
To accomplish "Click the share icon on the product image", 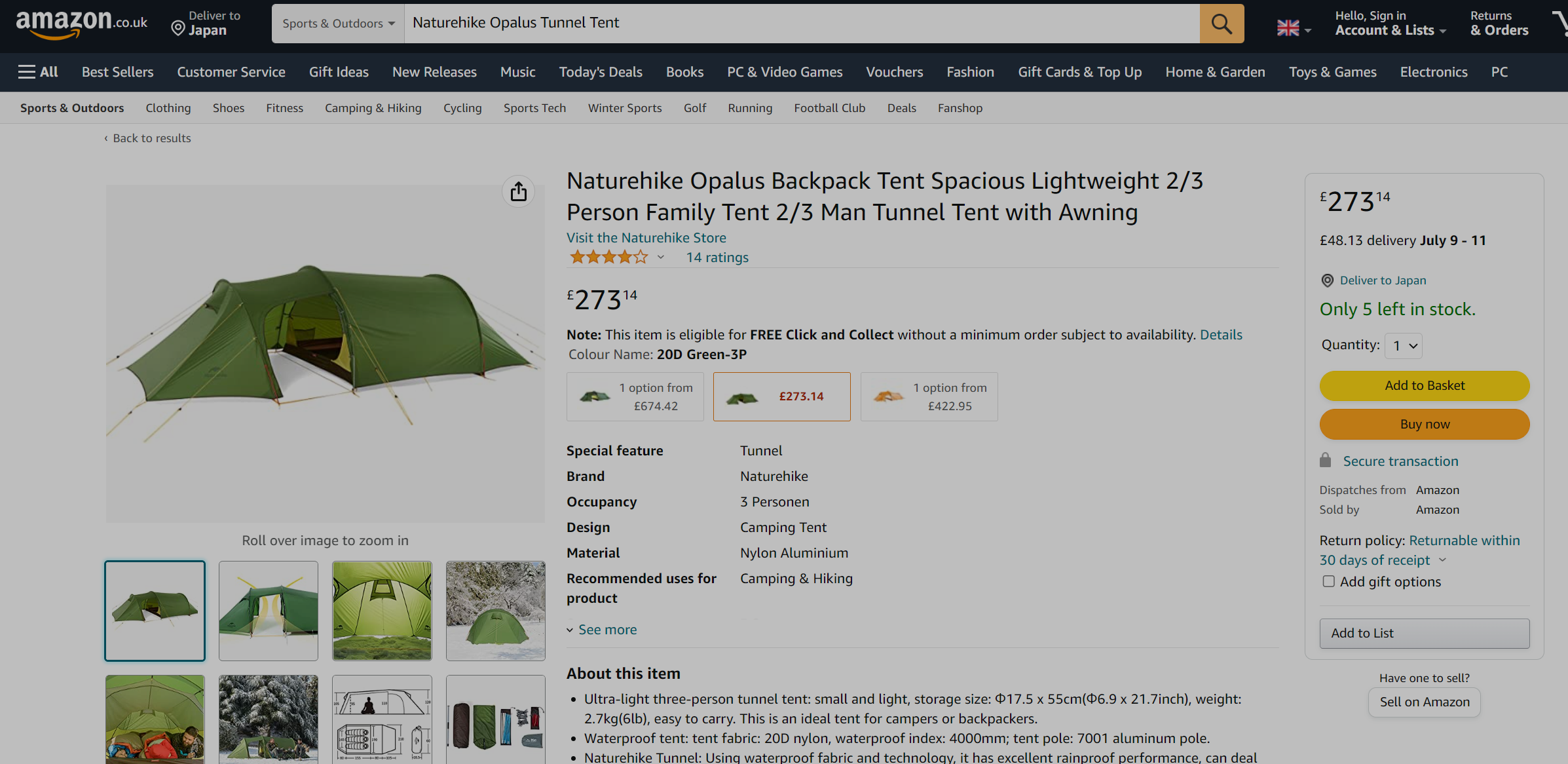I will (x=518, y=191).
